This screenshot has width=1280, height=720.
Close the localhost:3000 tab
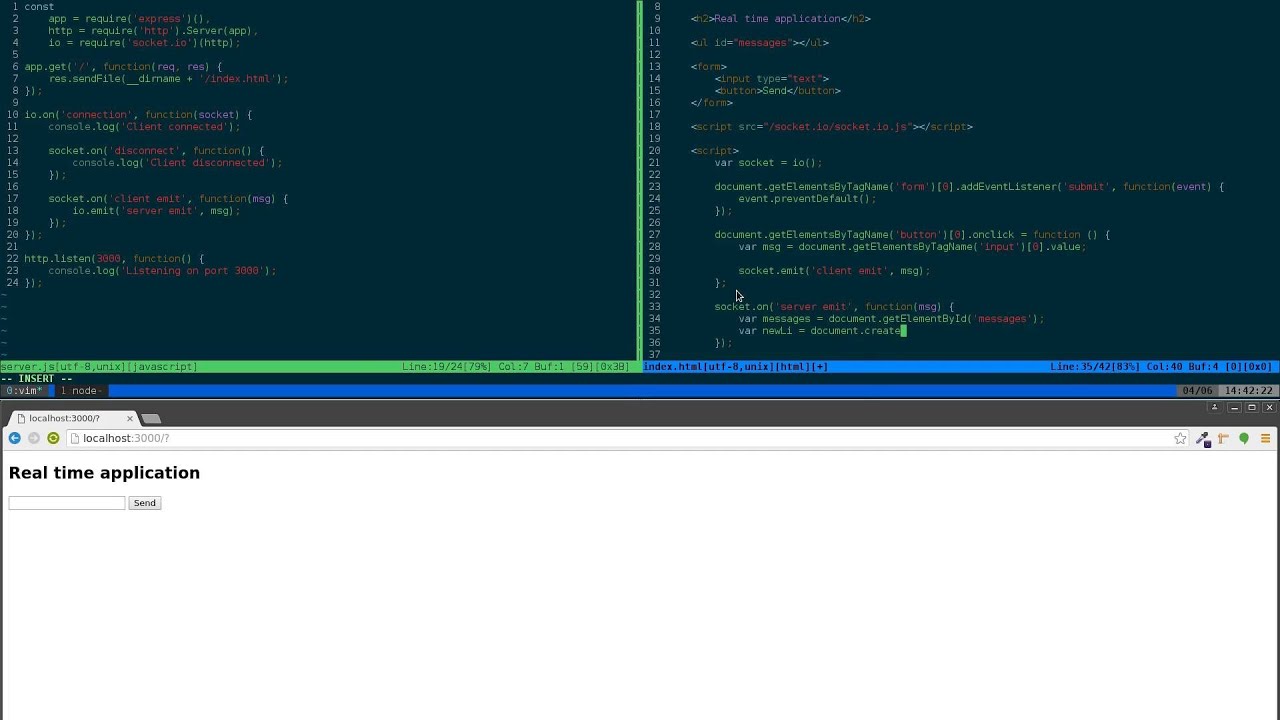coord(129,418)
